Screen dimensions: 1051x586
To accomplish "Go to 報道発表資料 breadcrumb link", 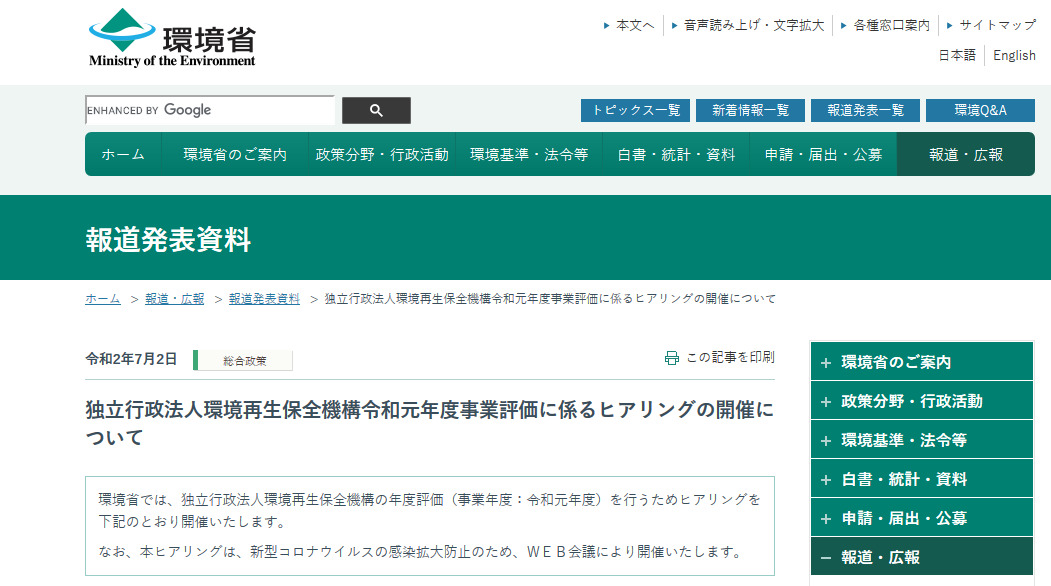I will [264, 299].
